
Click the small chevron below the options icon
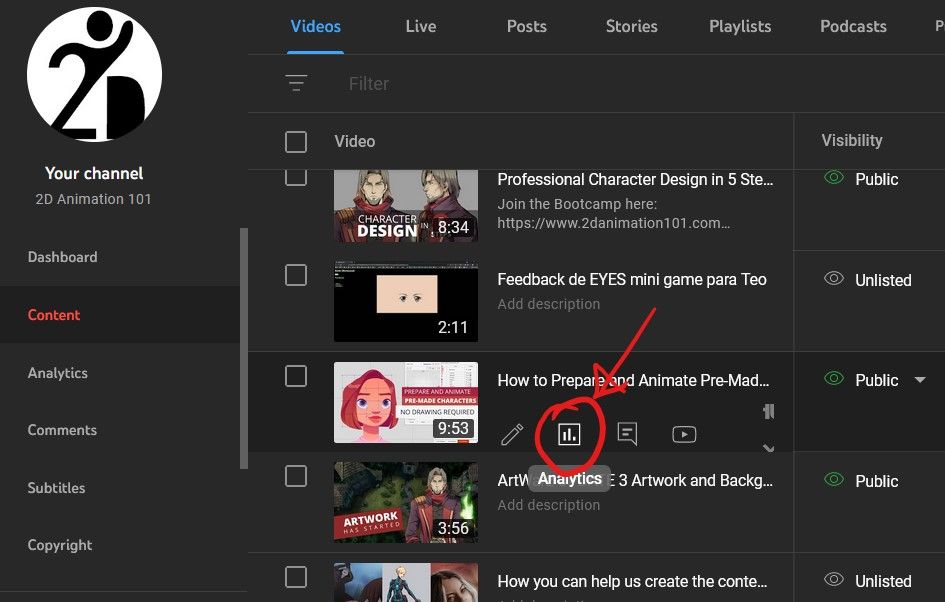[x=768, y=448]
